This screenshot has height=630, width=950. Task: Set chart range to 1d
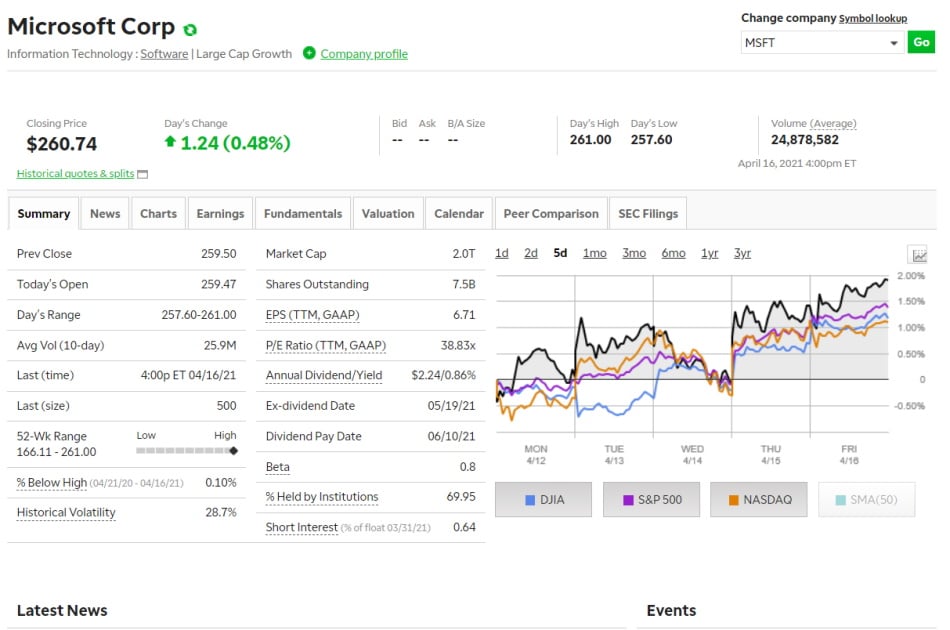[502, 253]
